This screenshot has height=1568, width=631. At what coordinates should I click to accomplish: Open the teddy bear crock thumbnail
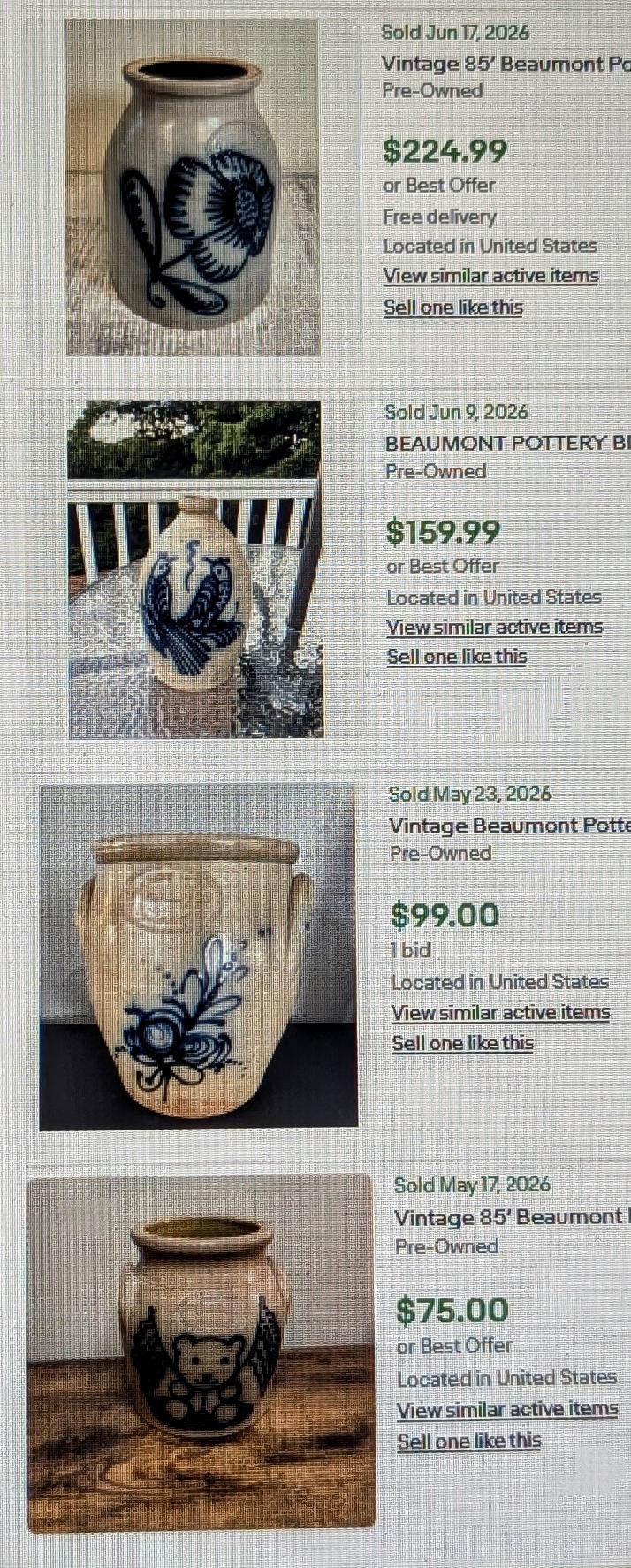(201, 1352)
